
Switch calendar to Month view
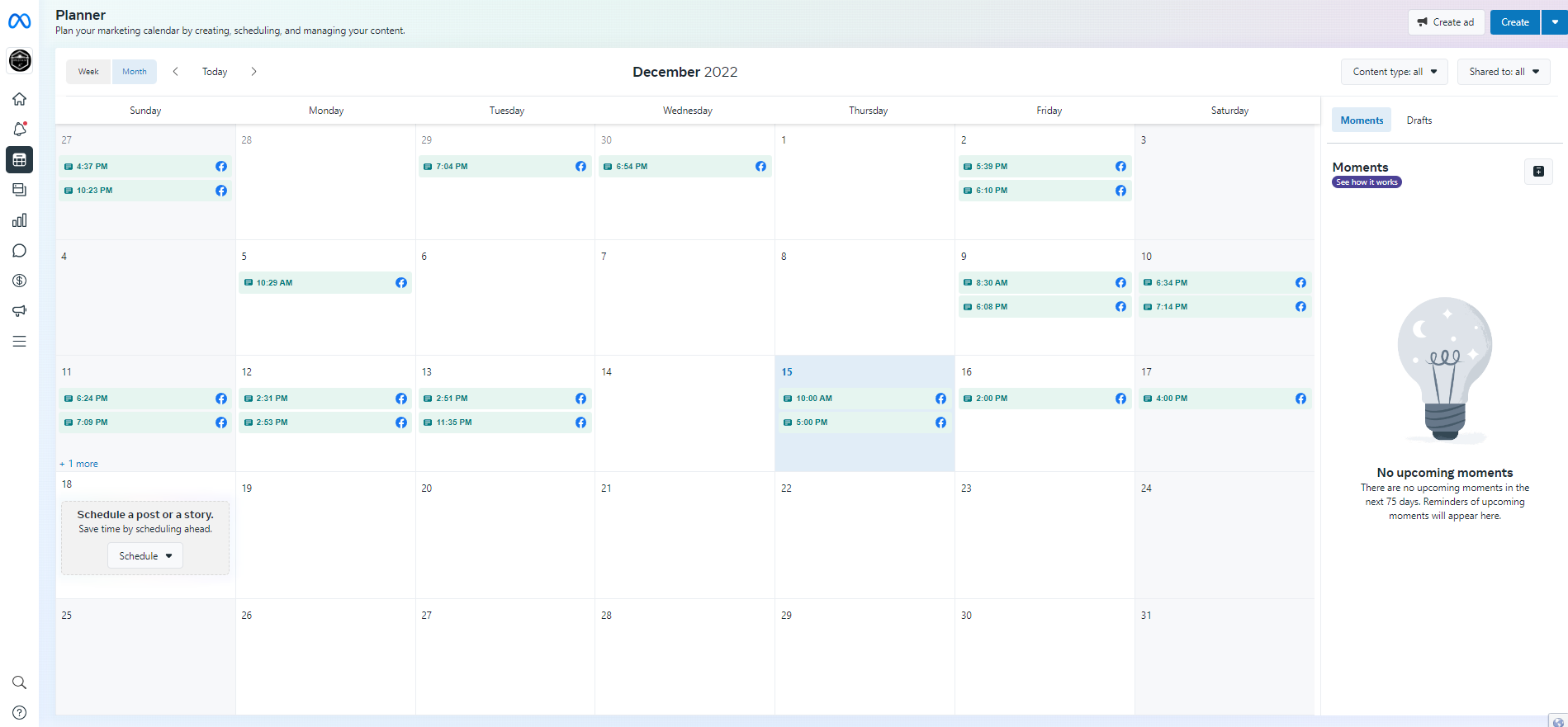[x=135, y=72]
